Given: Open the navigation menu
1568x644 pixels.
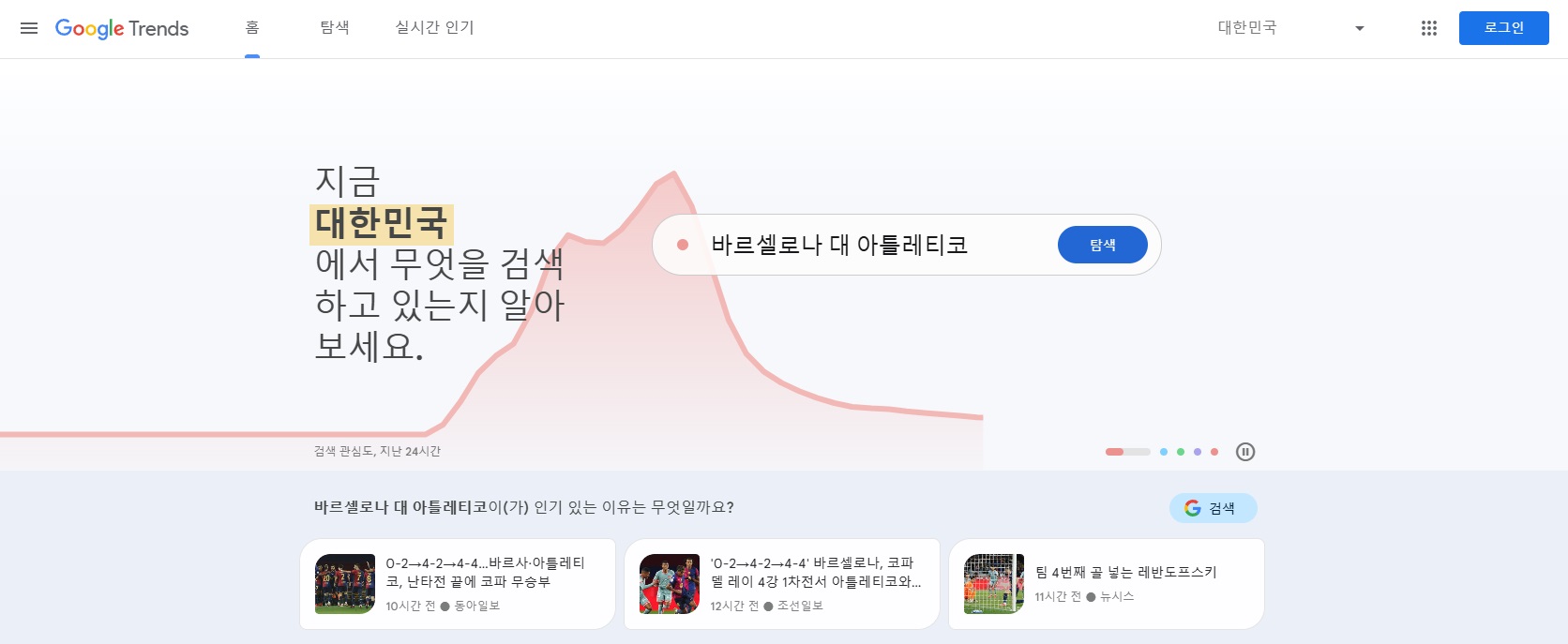Looking at the screenshot, I should (x=29, y=28).
